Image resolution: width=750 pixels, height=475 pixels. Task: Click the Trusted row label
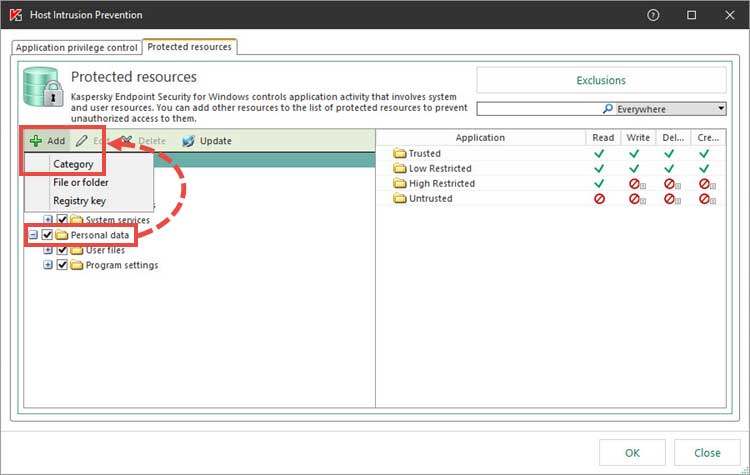click(425, 154)
